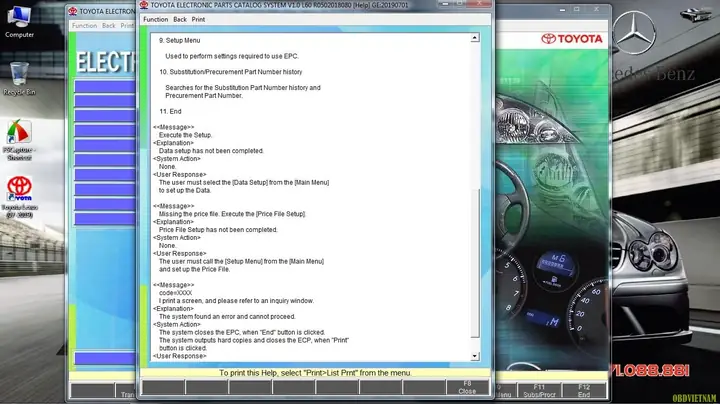Screen dimensions: 720x404
Task: Click F11 Subs/Procr button in background window
Action: 539,391
